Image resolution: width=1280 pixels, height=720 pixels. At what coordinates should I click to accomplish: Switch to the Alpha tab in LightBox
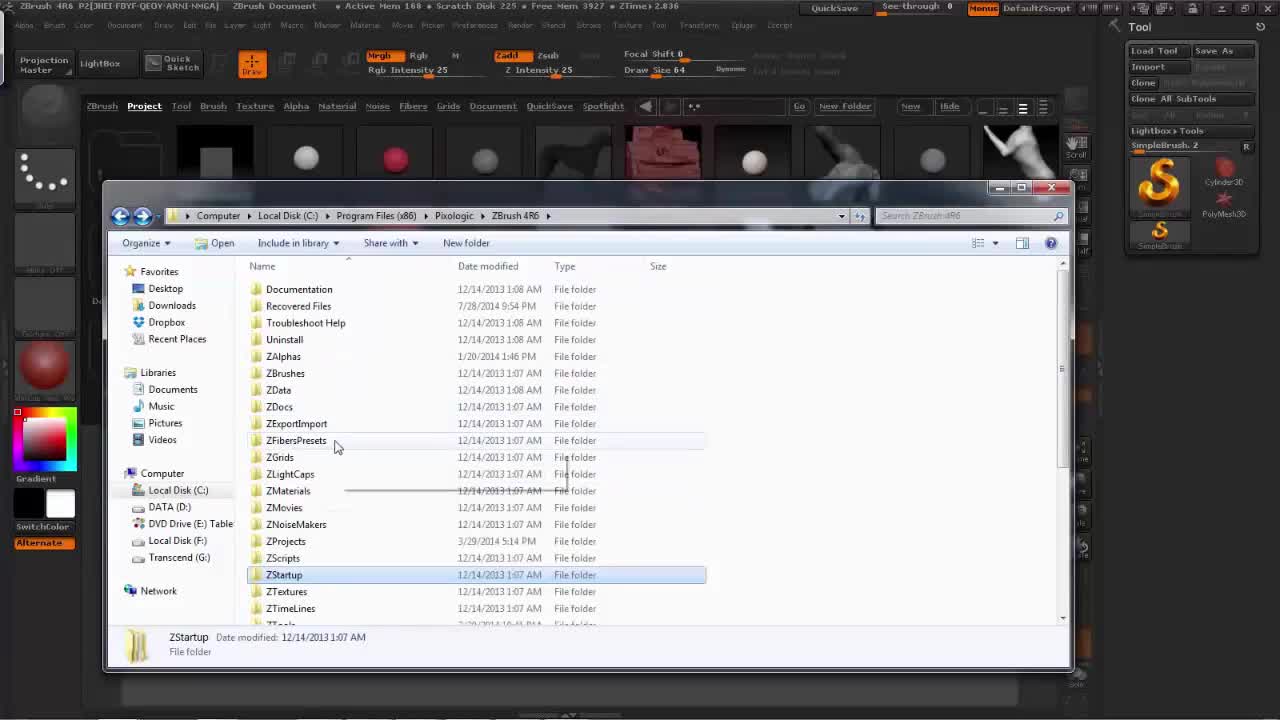[x=296, y=106]
